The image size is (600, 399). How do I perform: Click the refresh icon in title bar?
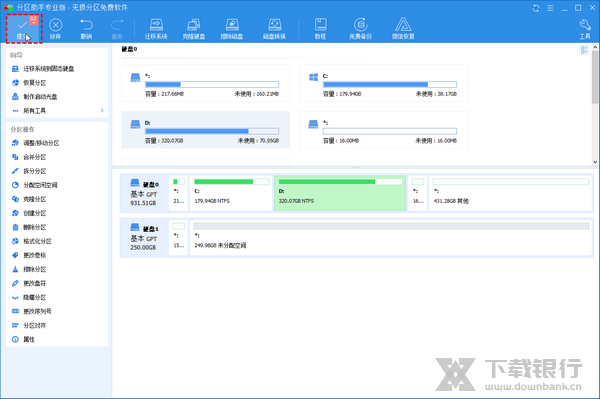tap(536, 8)
